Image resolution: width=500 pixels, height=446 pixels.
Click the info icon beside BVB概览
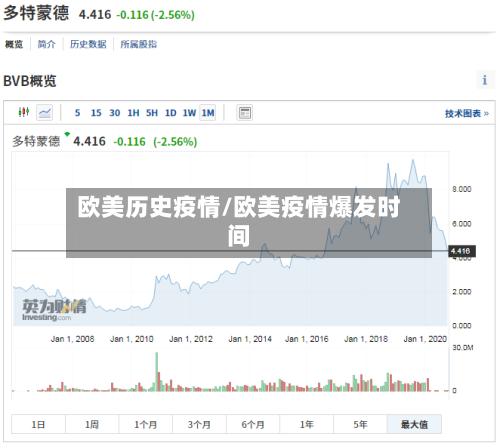485,80
